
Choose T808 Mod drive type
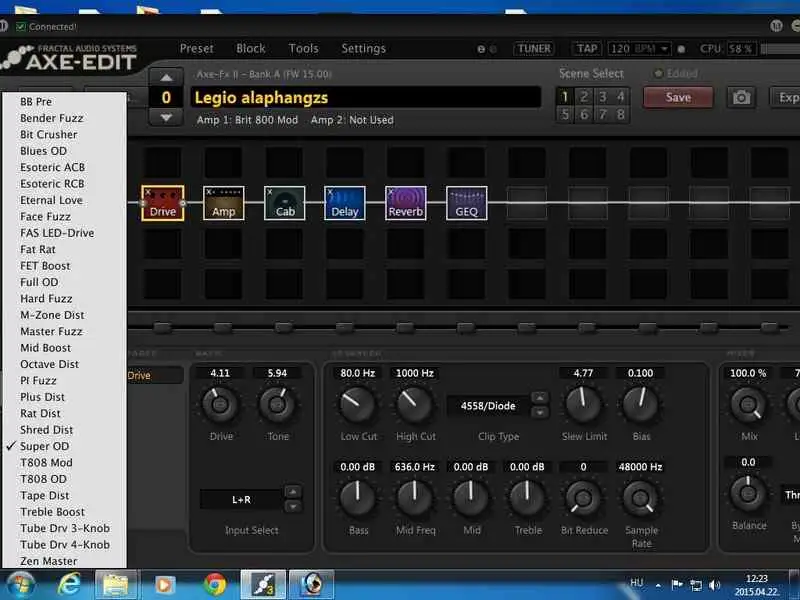(65, 462)
